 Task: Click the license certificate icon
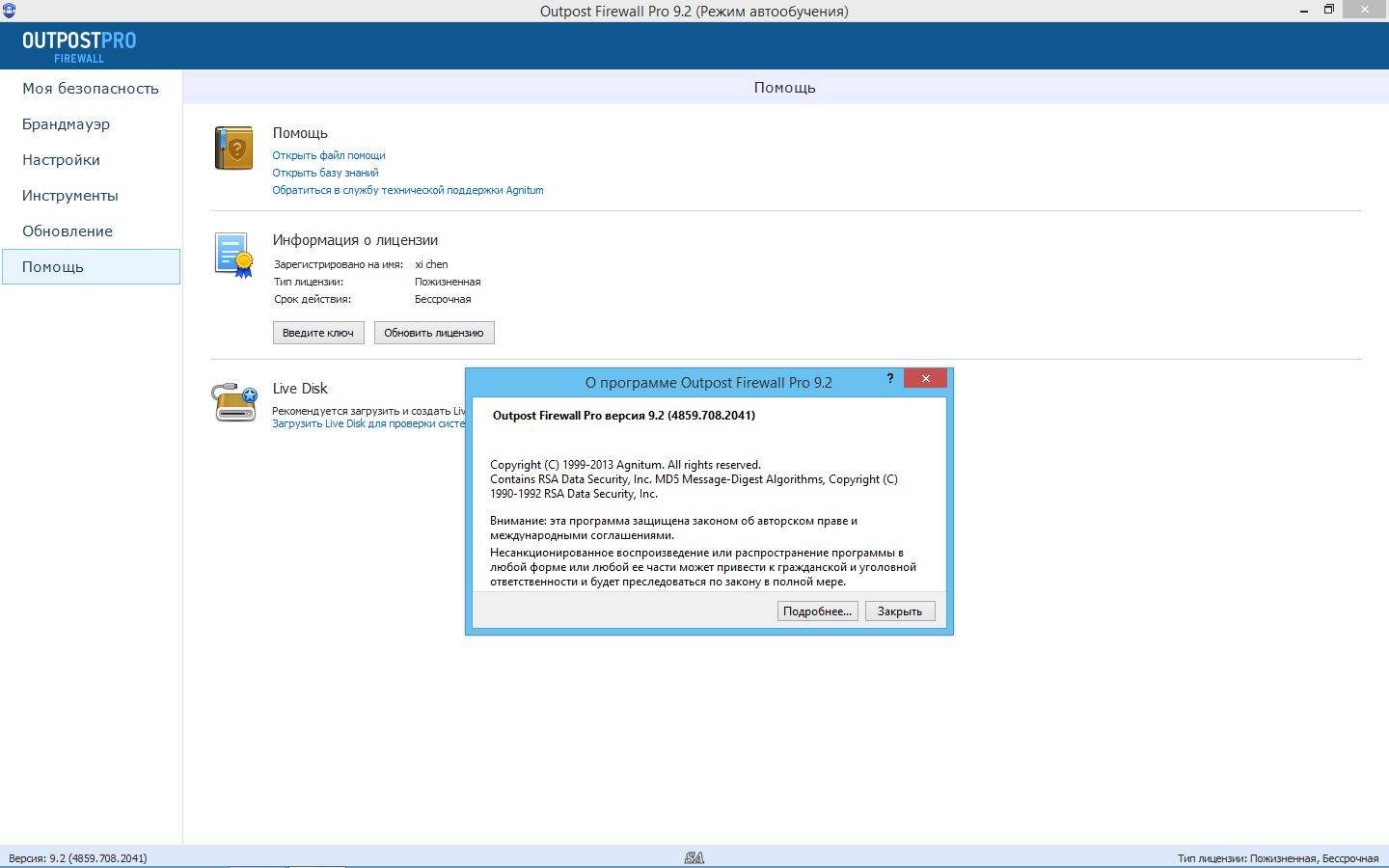tap(233, 256)
